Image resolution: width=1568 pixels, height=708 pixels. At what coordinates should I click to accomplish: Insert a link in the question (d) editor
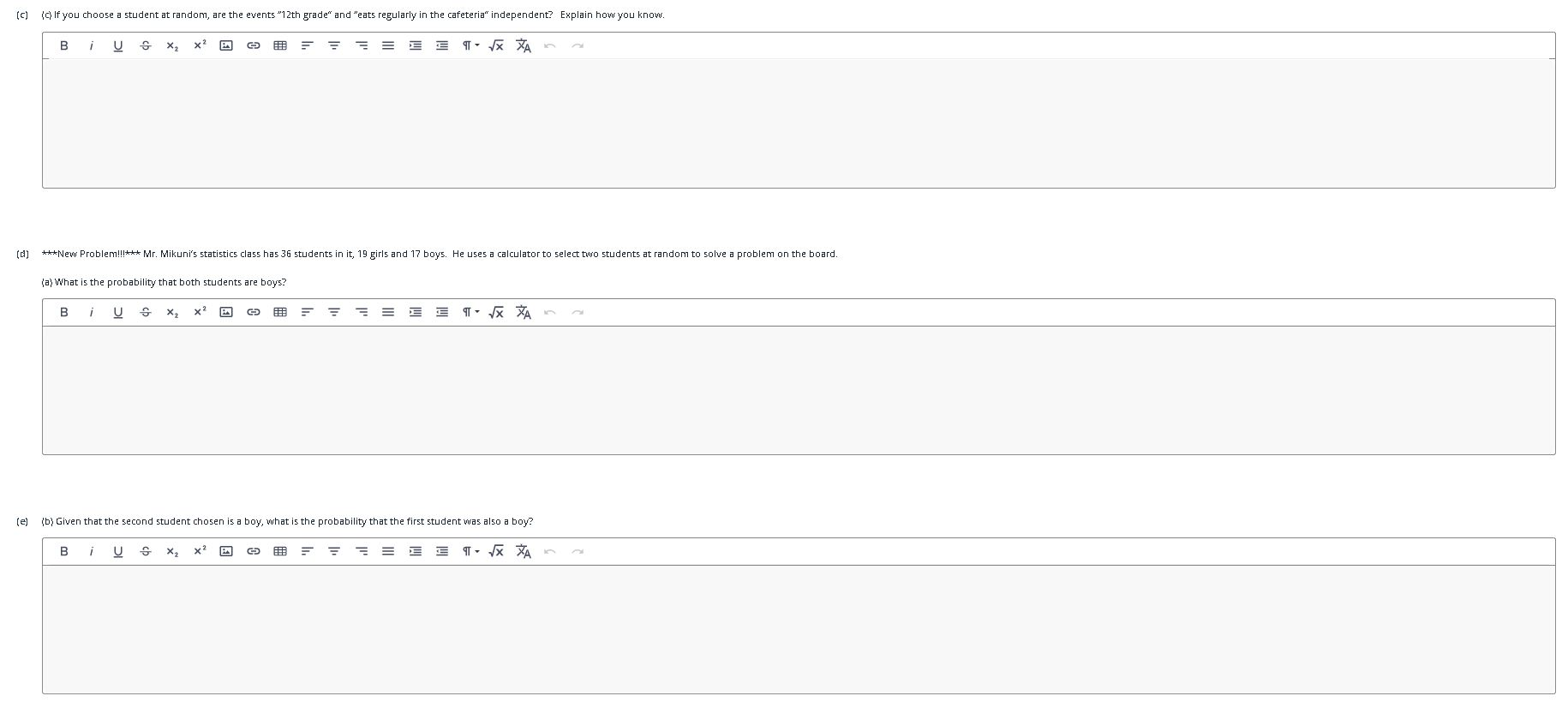point(254,312)
